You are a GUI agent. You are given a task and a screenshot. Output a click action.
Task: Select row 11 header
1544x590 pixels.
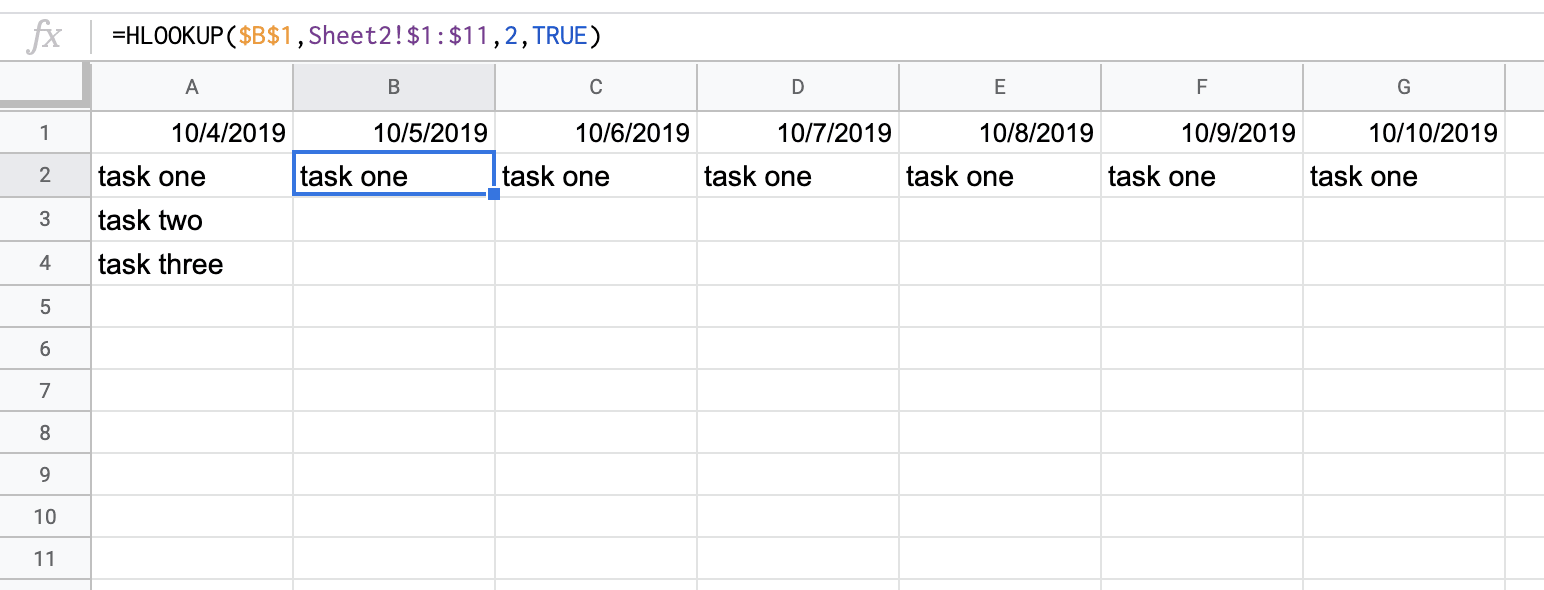[x=45, y=558]
